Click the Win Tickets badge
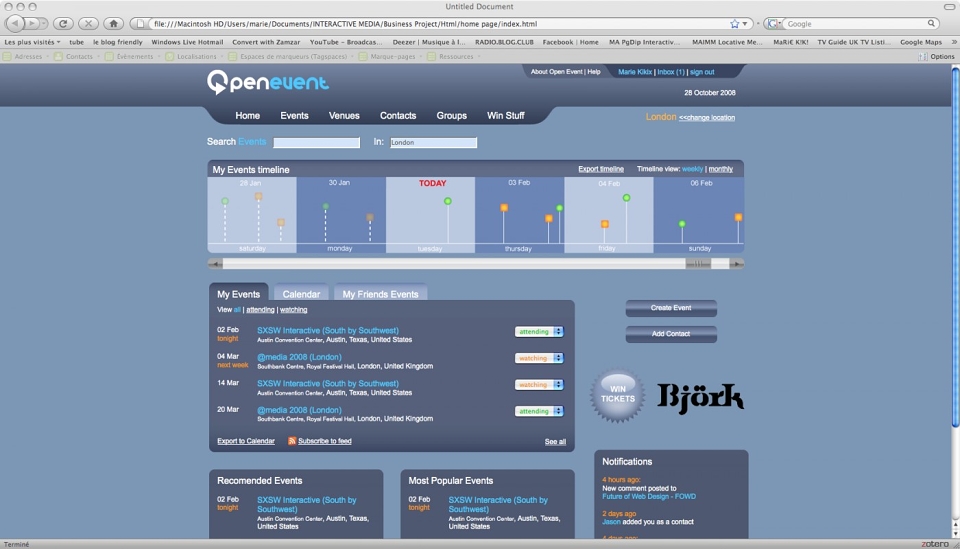This screenshot has height=549, width=960. coord(617,395)
